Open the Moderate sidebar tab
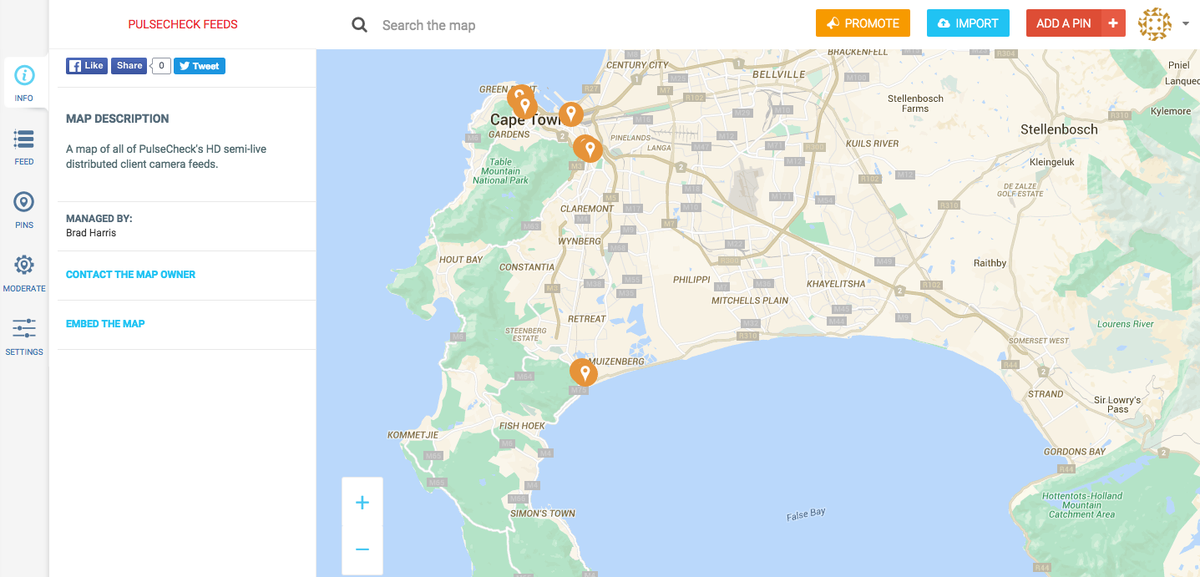The height and width of the screenshot is (577, 1200). [x=24, y=274]
